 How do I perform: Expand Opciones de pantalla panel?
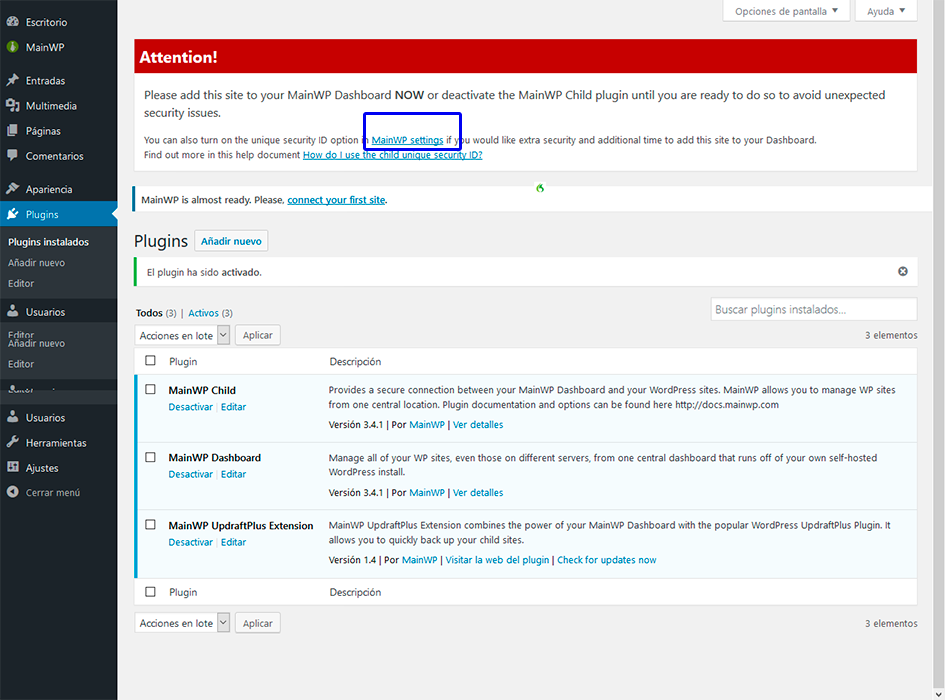point(786,11)
